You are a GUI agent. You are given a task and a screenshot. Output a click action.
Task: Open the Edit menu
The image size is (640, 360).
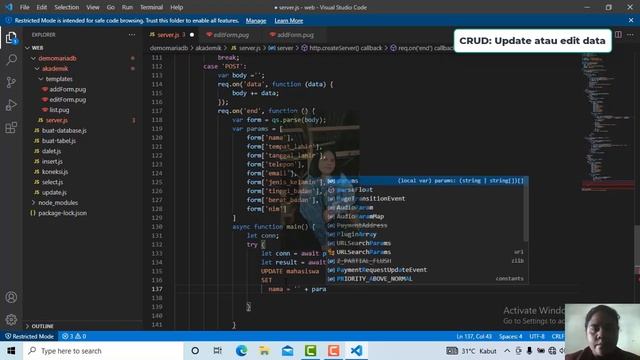(42, 7)
